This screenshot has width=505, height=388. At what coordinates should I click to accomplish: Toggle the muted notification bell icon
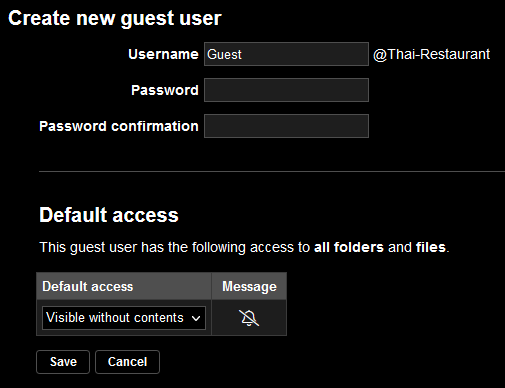tap(249, 318)
